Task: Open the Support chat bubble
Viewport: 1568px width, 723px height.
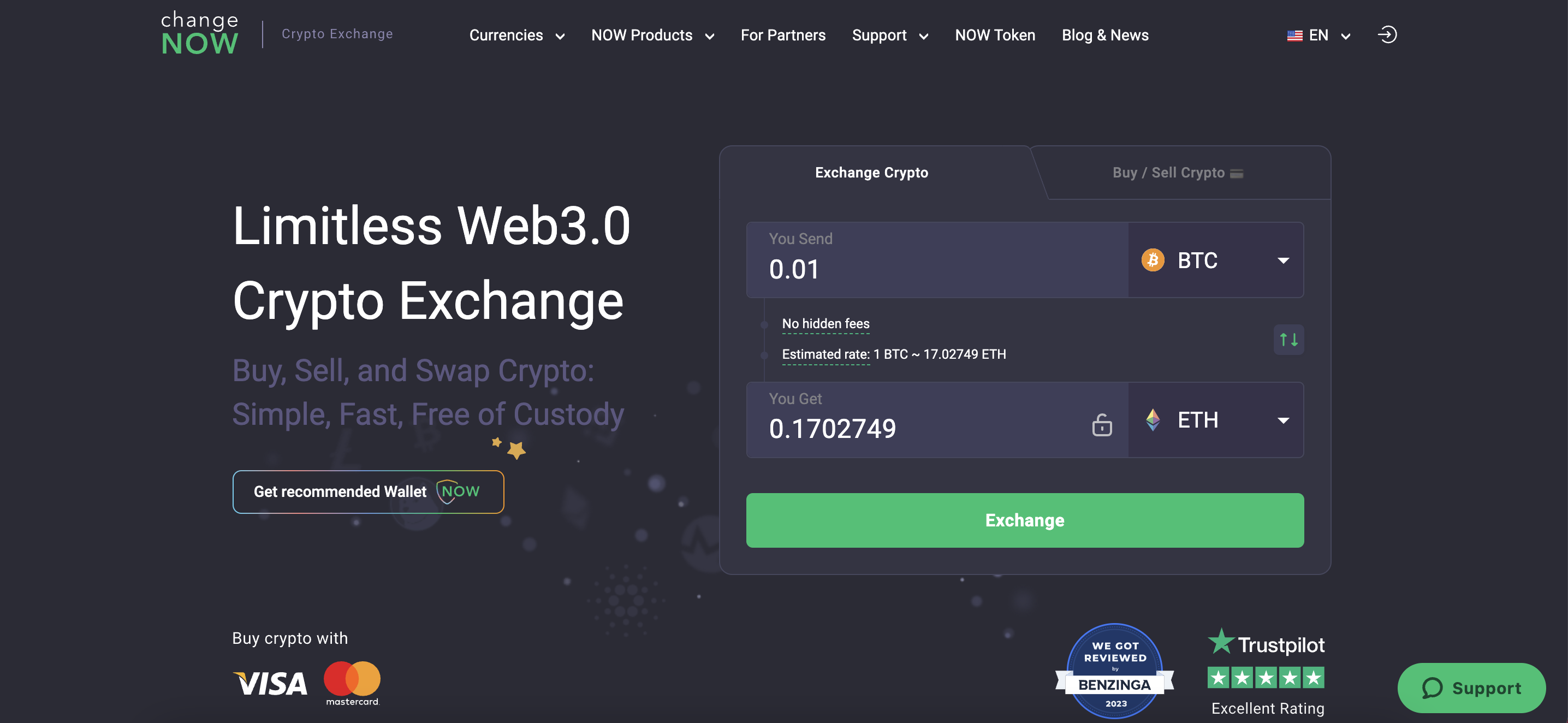Action: pyautogui.click(x=1471, y=688)
